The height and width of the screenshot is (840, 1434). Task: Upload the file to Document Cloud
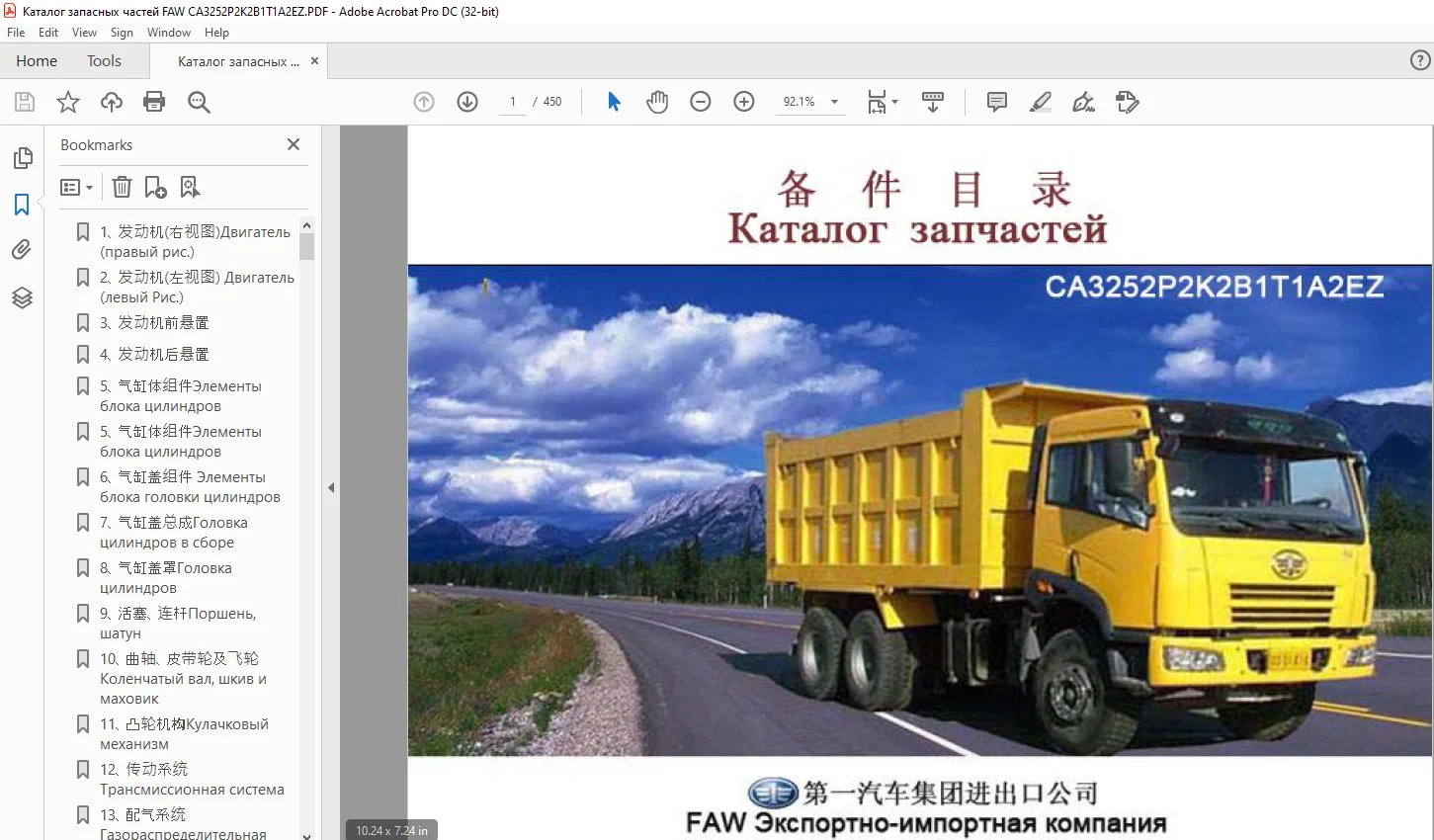click(x=112, y=102)
